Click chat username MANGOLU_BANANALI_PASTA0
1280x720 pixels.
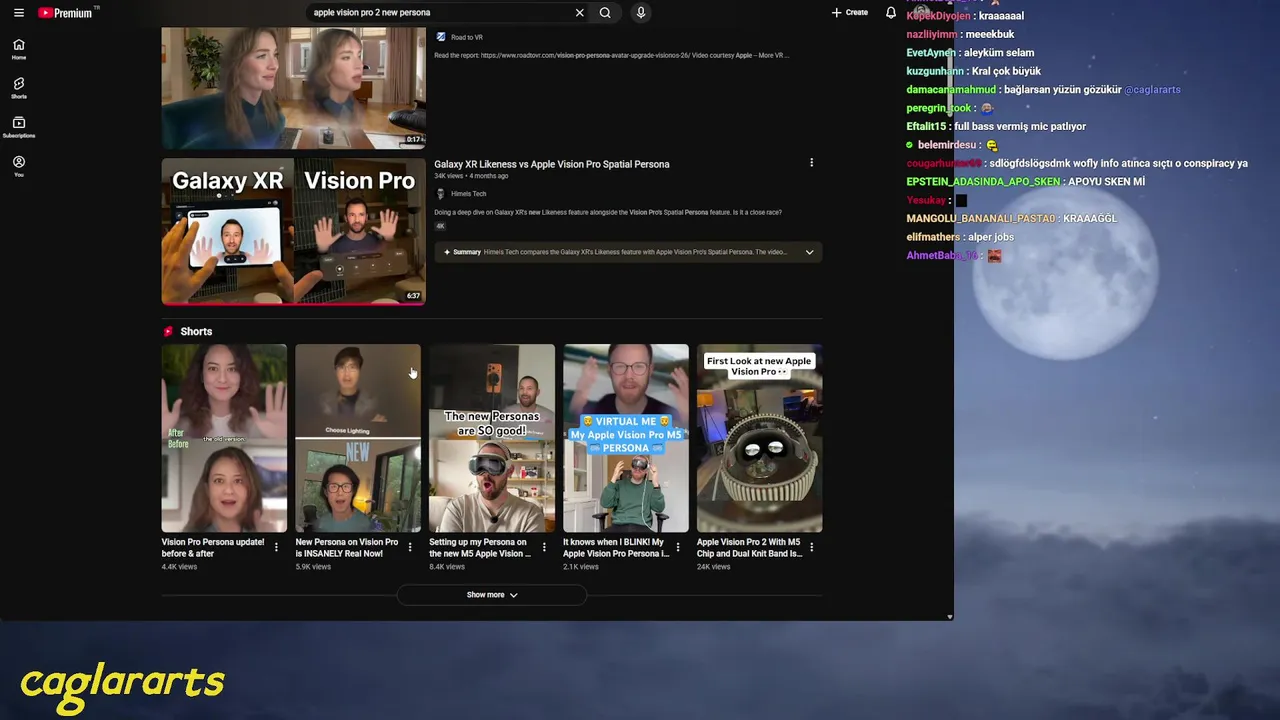981,219
